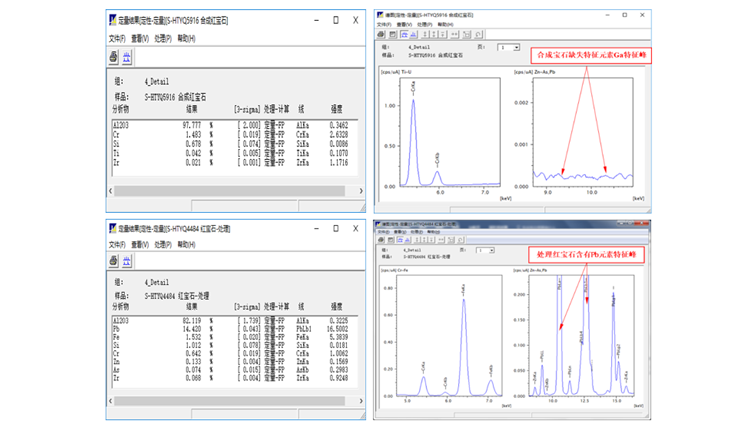Click balance icon in treated ruby results toolbar

point(127,261)
